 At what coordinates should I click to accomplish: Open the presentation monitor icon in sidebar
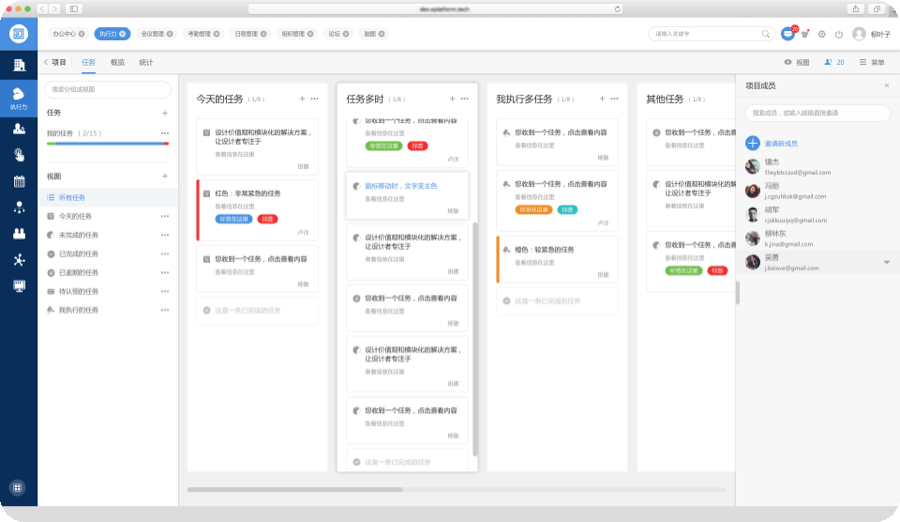click(19, 286)
